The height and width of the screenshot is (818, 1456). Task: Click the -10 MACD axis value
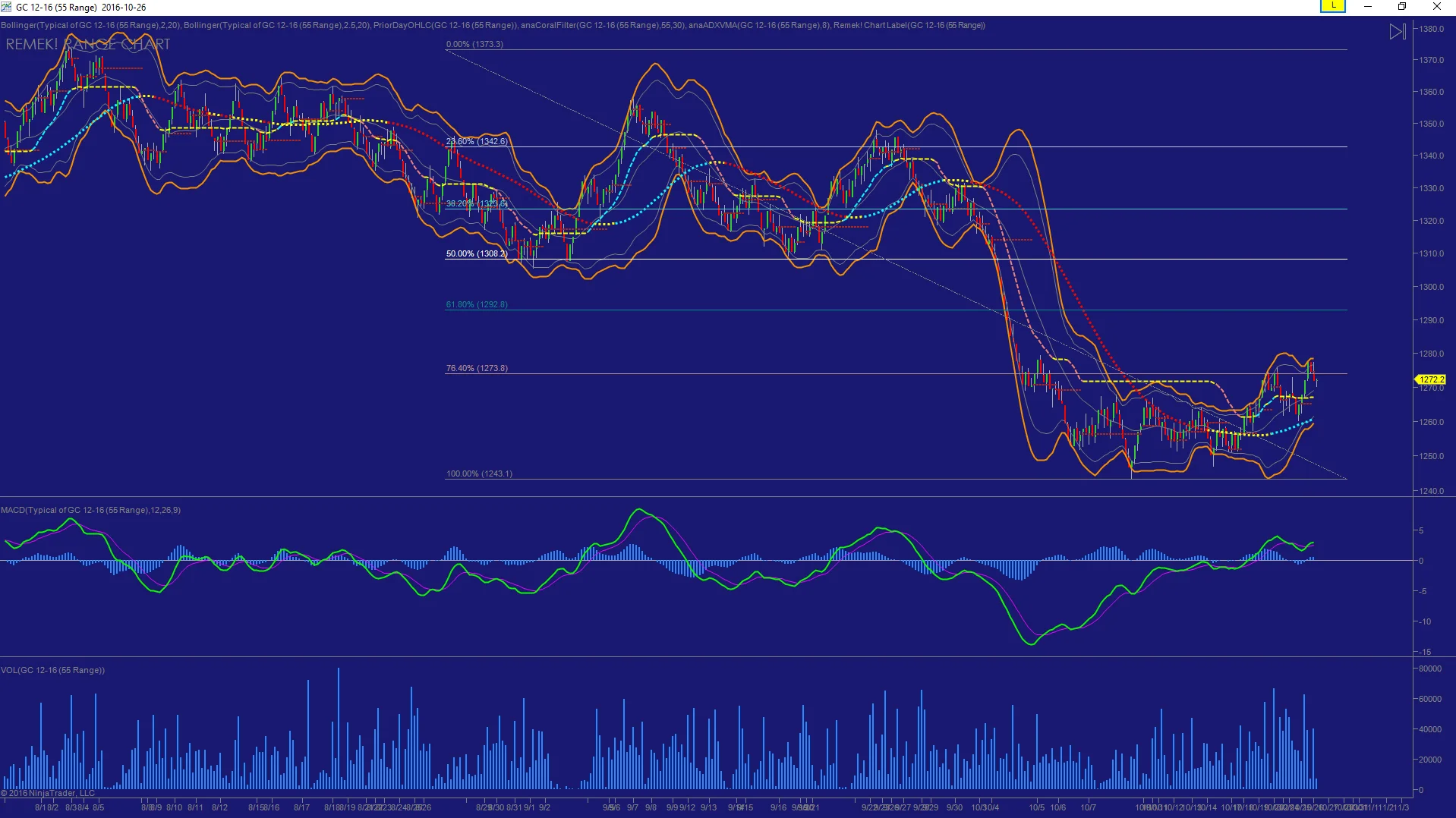(x=1426, y=621)
